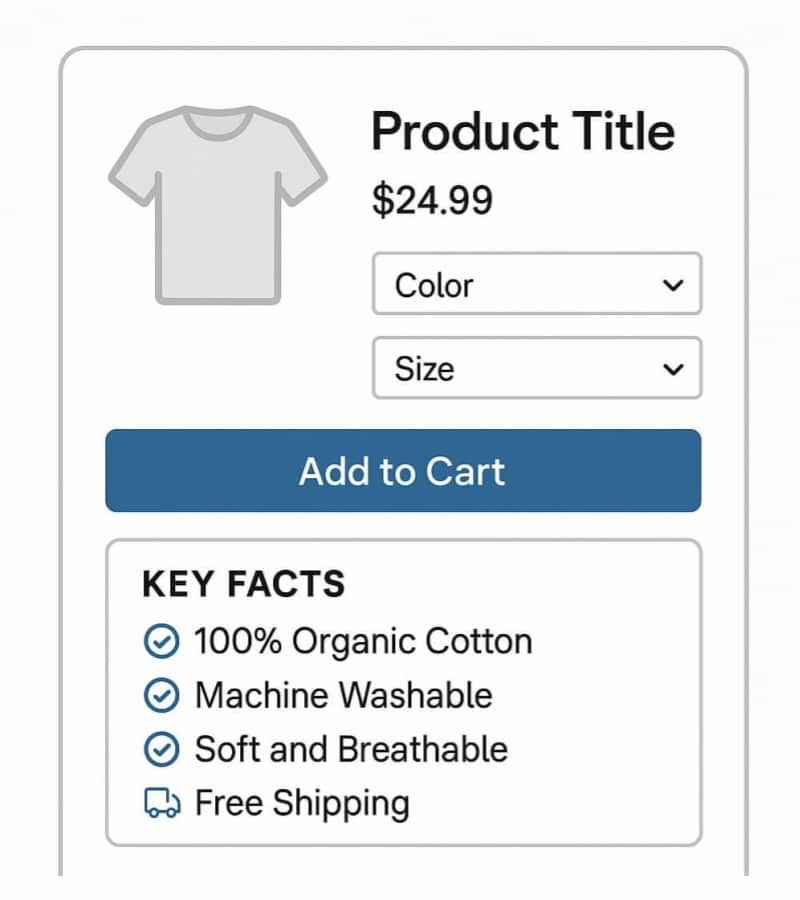Click the Soft and Breathable text

click(x=351, y=749)
